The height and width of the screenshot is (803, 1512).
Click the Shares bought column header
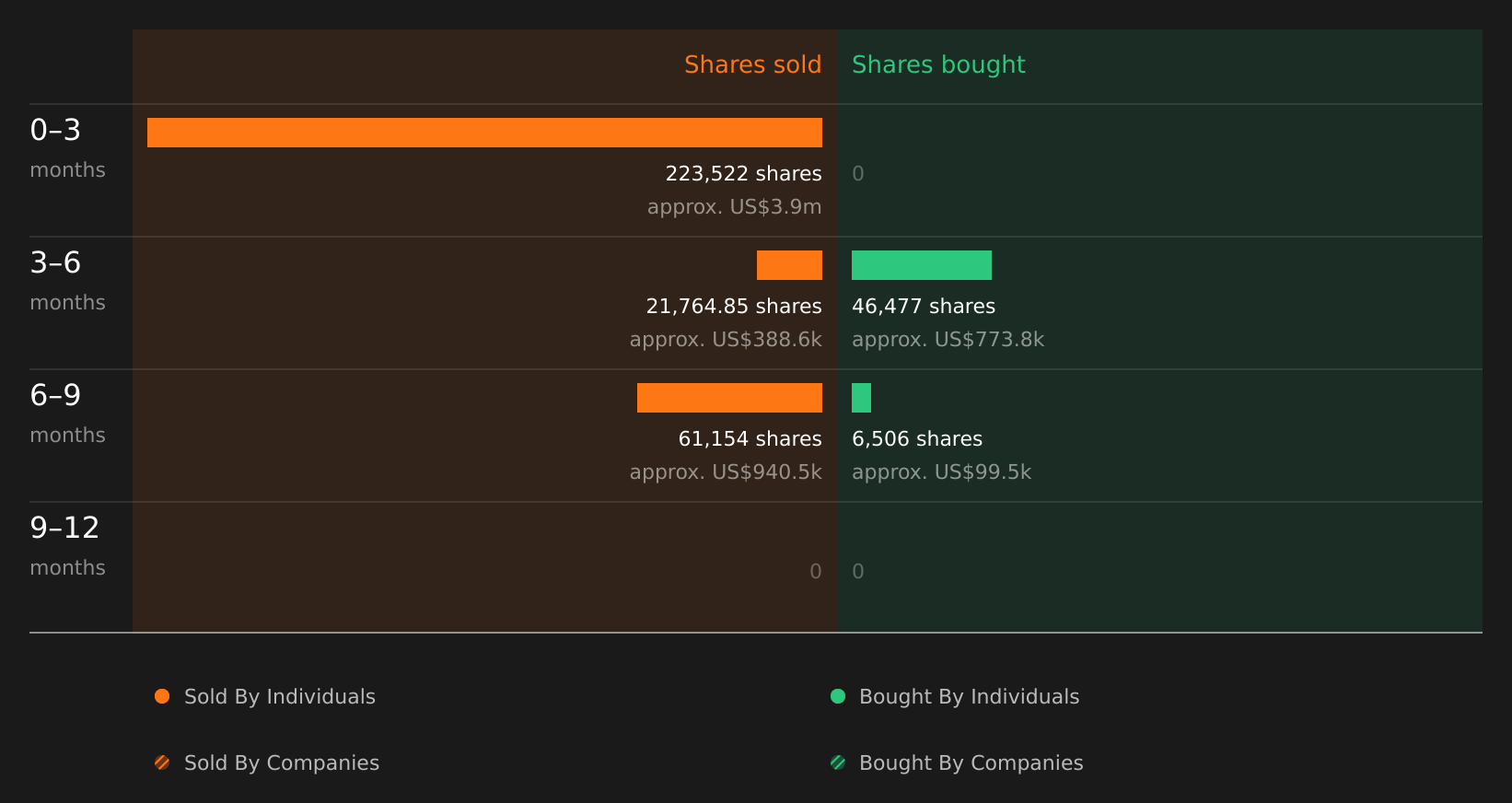point(938,64)
